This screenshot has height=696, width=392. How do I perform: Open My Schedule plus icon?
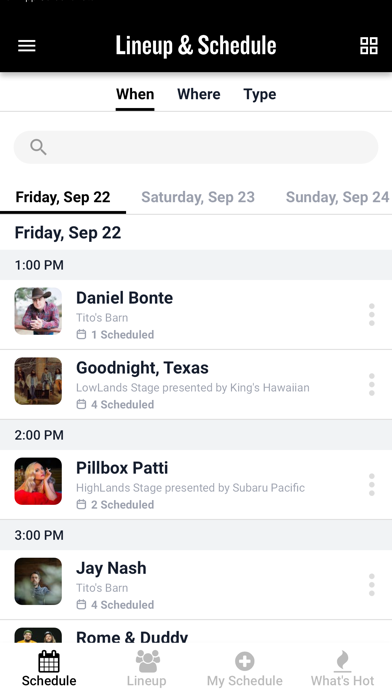point(245,661)
